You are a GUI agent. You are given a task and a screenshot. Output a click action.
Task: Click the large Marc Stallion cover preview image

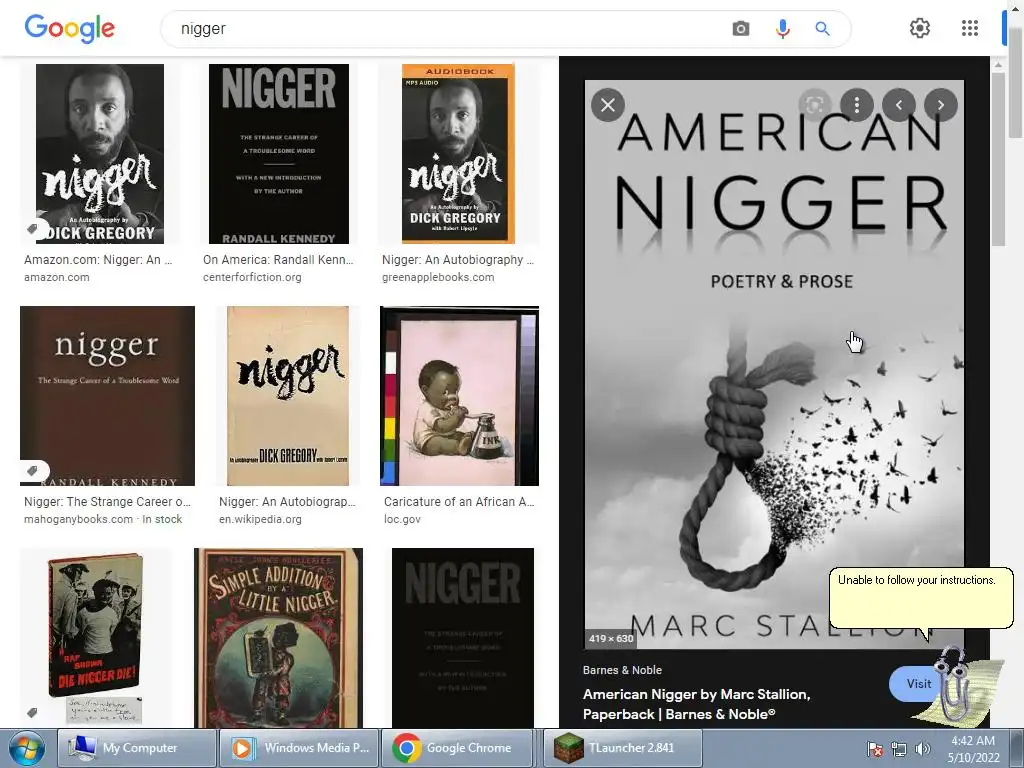(774, 364)
